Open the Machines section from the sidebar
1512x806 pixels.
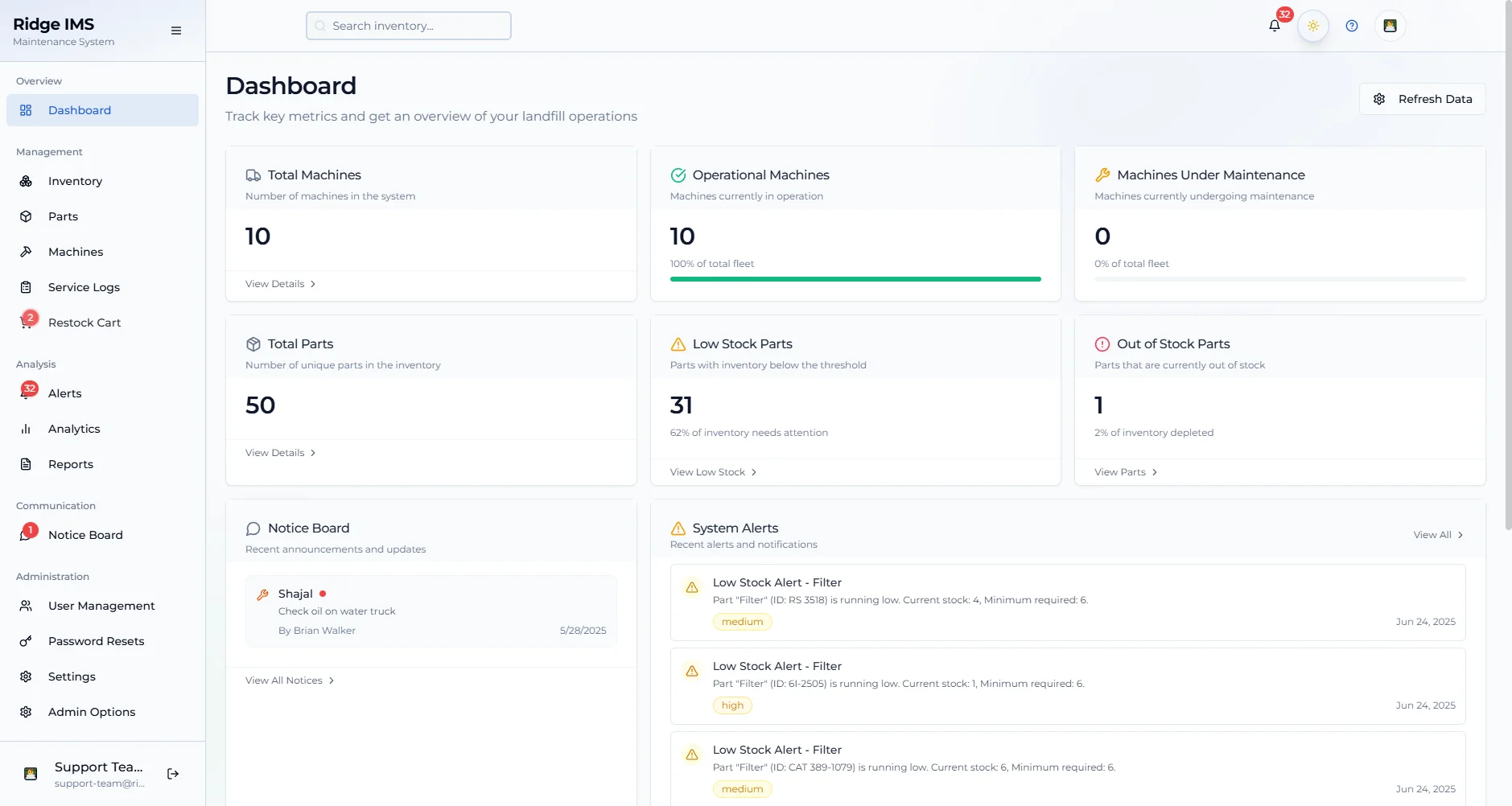click(x=75, y=252)
